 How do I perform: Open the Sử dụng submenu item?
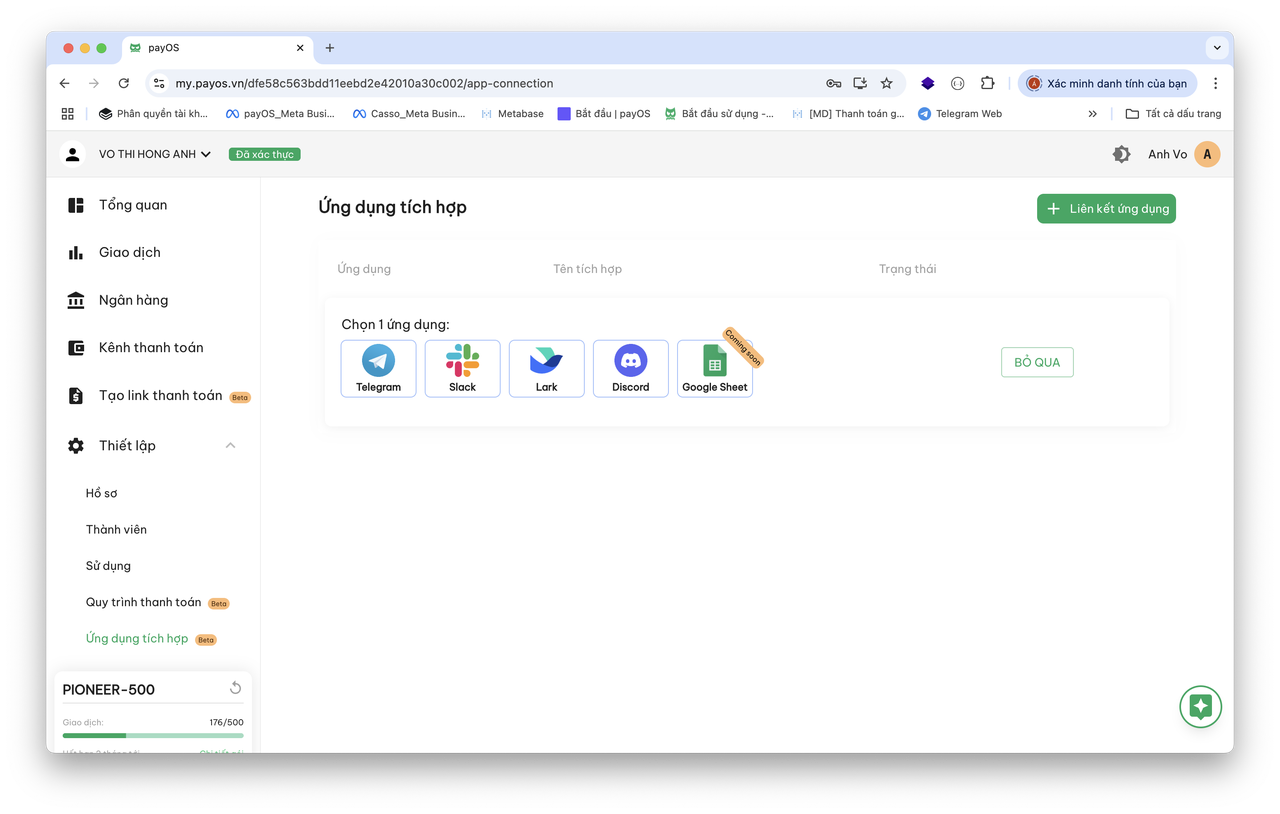(108, 566)
